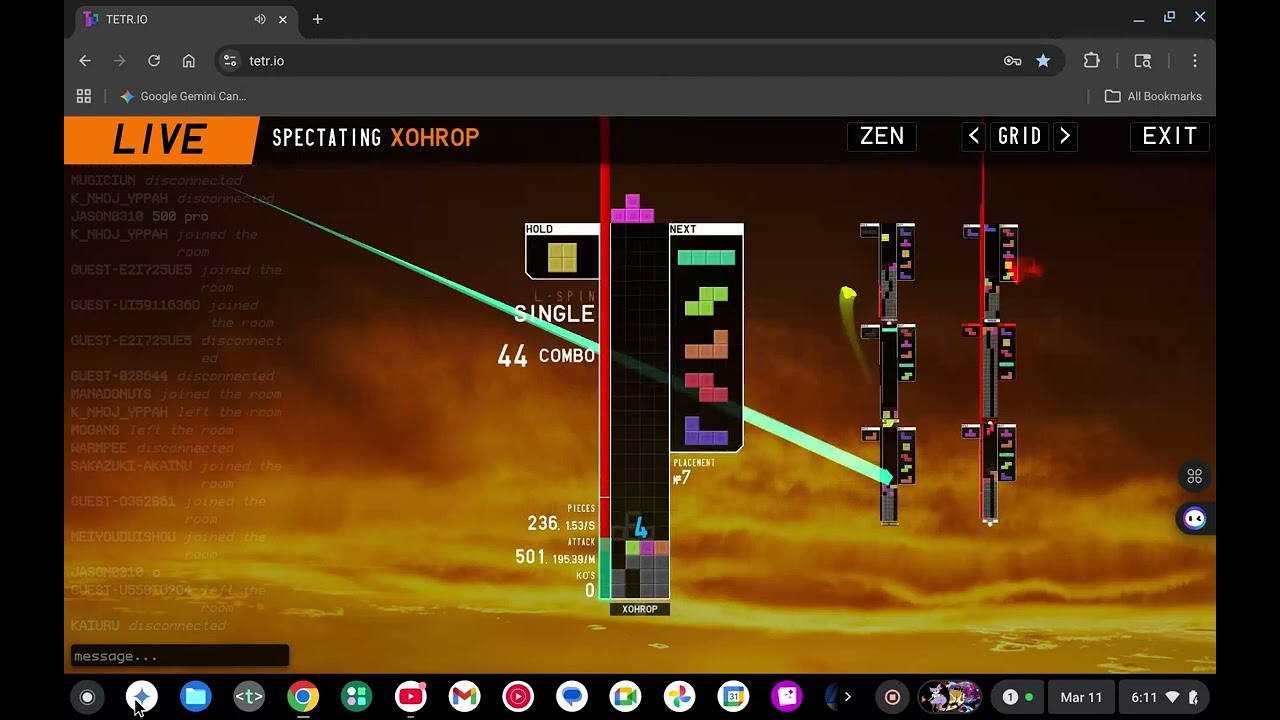Viewport: 1280px width, 720px height.
Task: Switch to previous view with left arrow
Action: pos(974,136)
